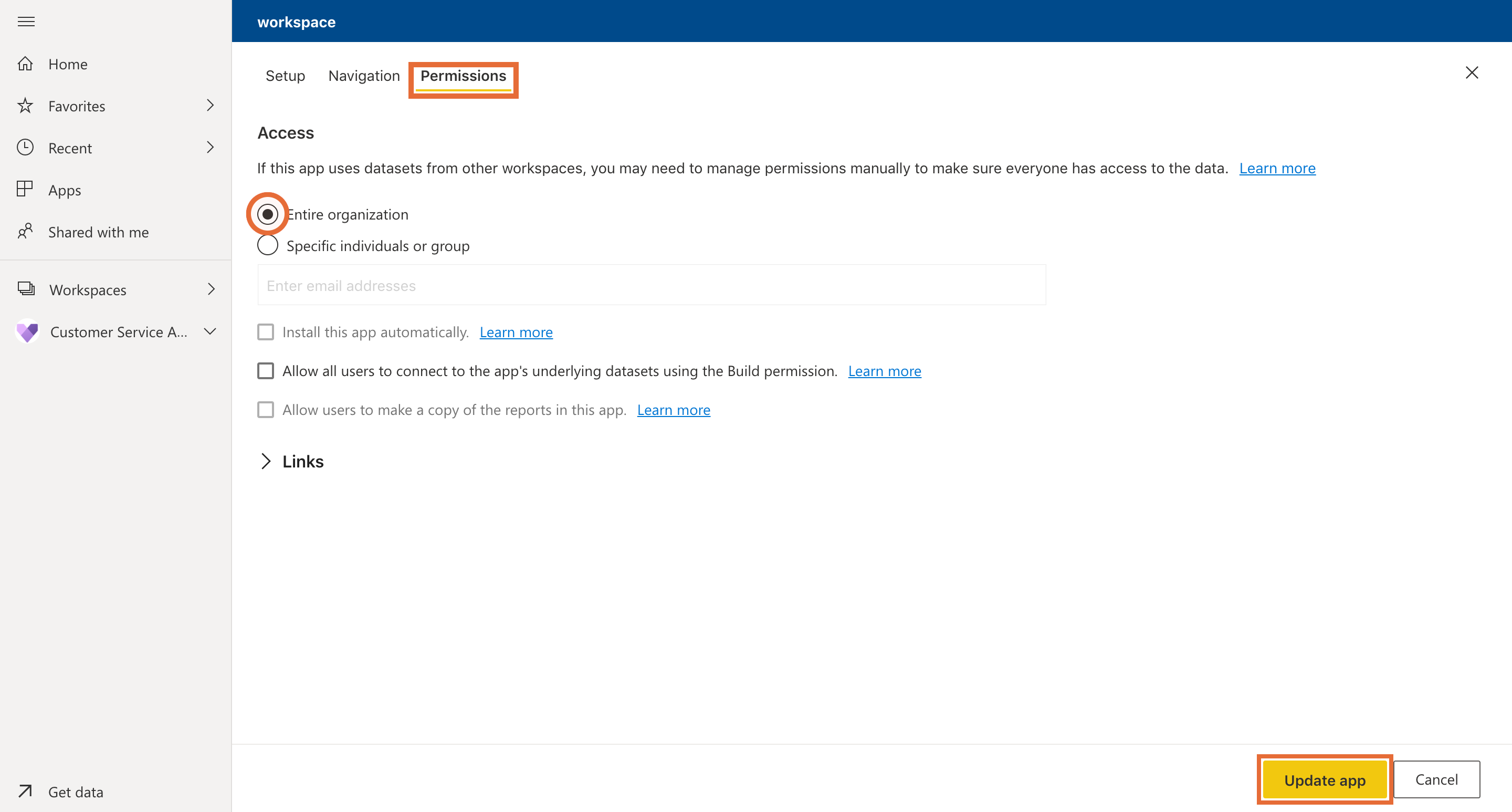
Task: Enable Allow users to connect datasets checkbox
Action: [x=266, y=371]
